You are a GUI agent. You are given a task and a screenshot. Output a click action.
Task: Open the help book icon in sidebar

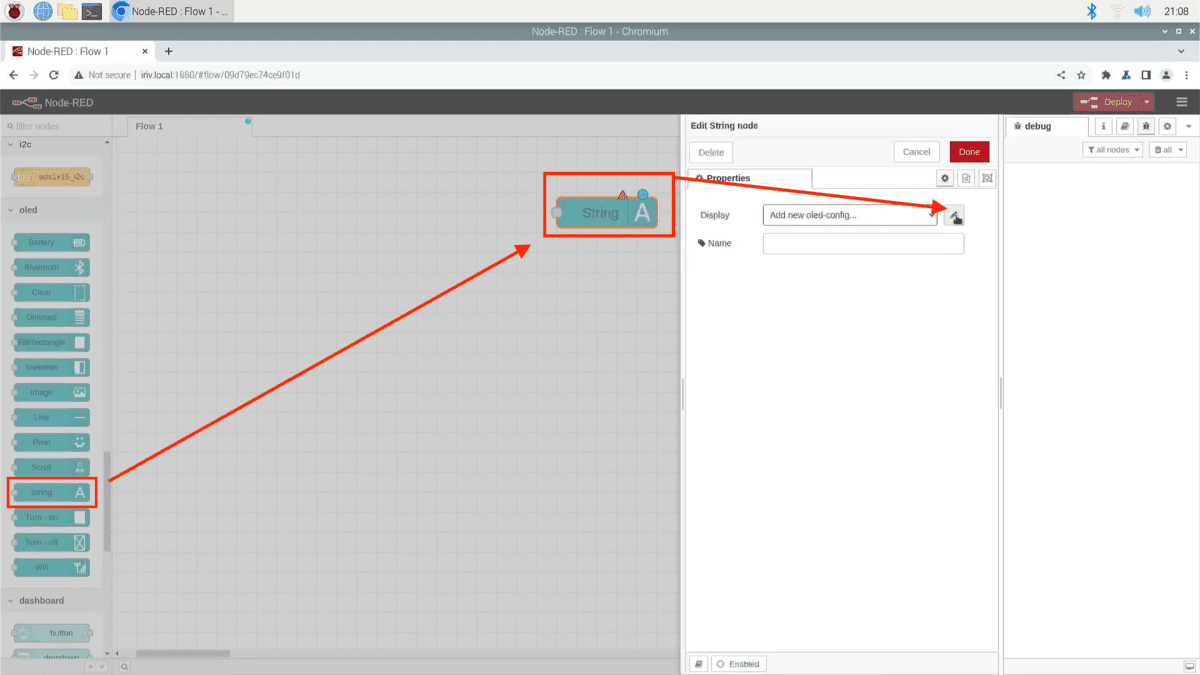coord(1125,126)
